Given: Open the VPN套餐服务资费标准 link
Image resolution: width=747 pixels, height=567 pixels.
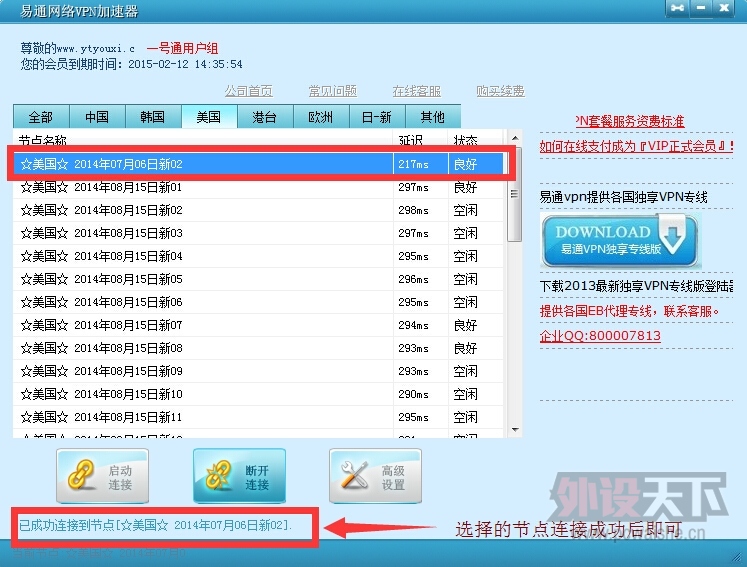Looking at the screenshot, I should coord(630,121).
